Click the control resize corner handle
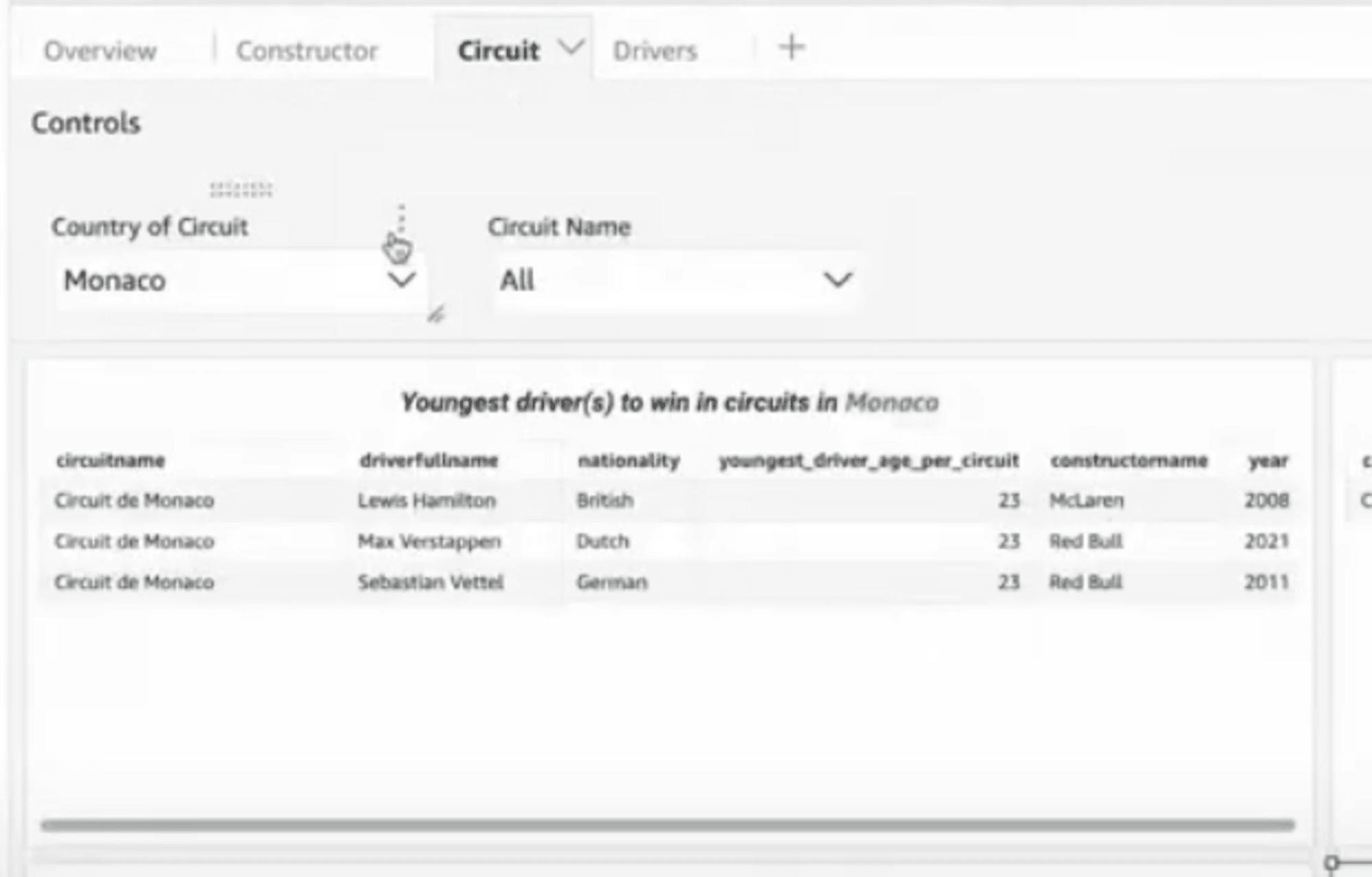The width and height of the screenshot is (1372, 877). coord(436,315)
